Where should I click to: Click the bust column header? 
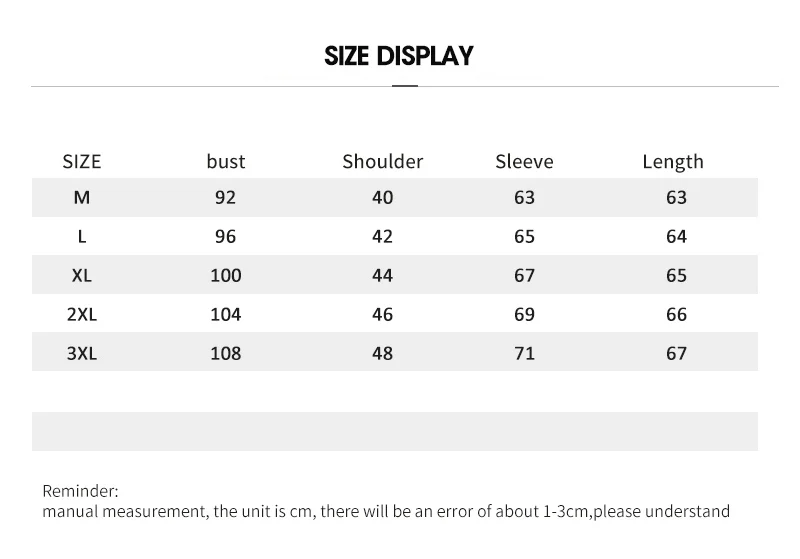click(226, 162)
